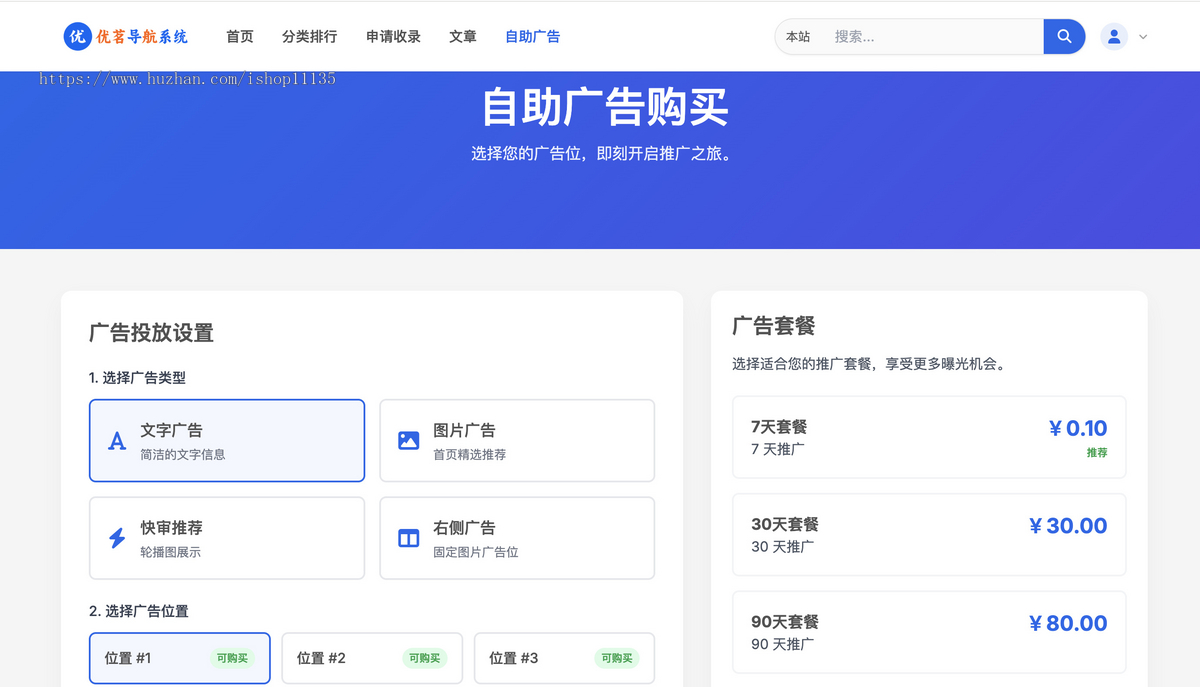Image resolution: width=1200 pixels, height=687 pixels.
Task: Click the 广告套餐 heading
Action: [774, 326]
